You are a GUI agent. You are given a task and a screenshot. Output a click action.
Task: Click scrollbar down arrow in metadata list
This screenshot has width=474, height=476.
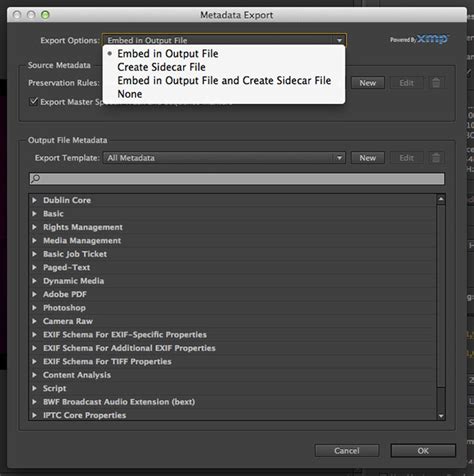pyautogui.click(x=441, y=416)
